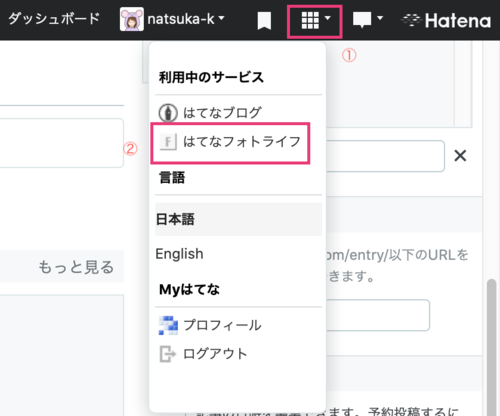This screenshot has width=500, height=416.
Task: Click the Myはてな heading
Action: tap(189, 289)
